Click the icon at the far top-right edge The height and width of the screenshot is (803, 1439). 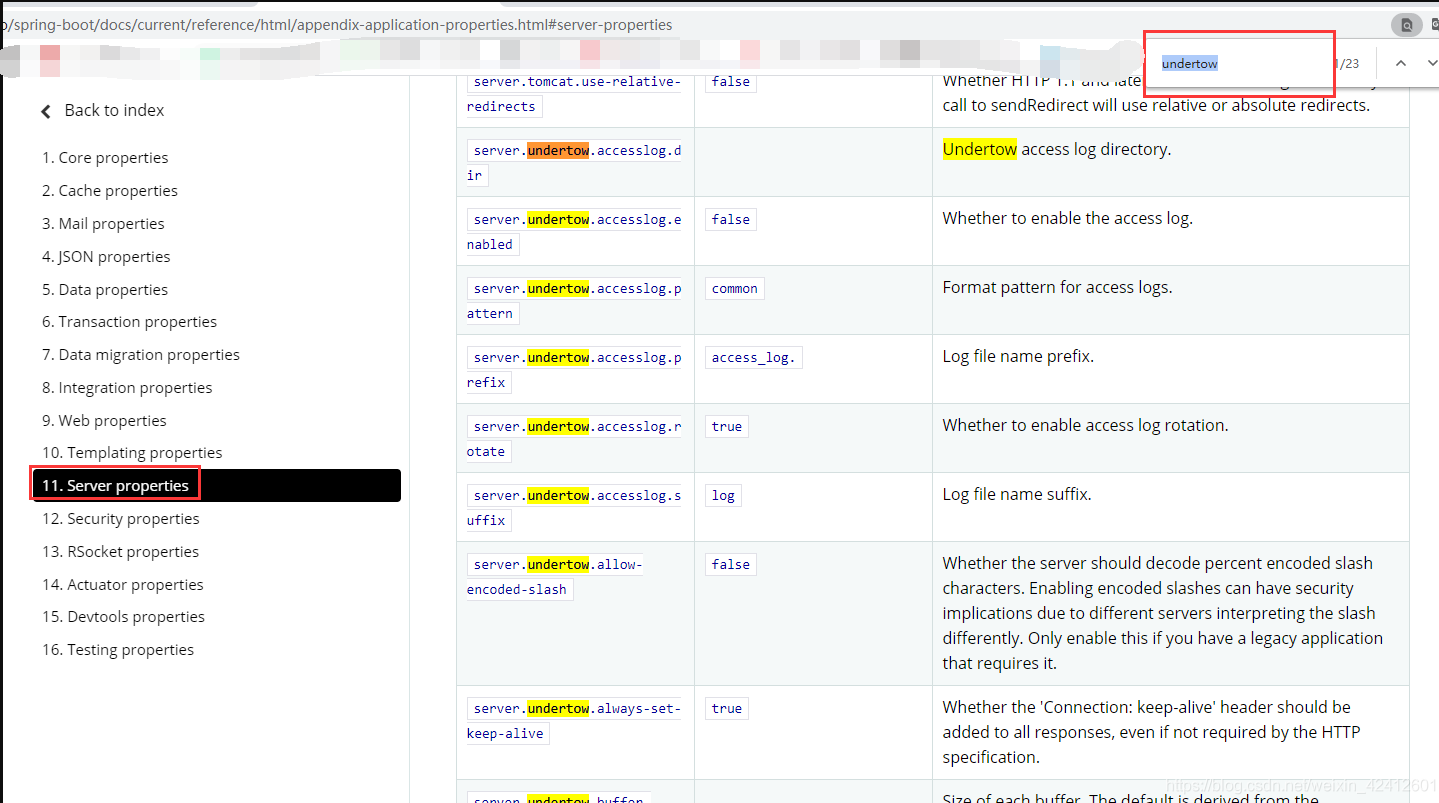click(x=1433, y=24)
